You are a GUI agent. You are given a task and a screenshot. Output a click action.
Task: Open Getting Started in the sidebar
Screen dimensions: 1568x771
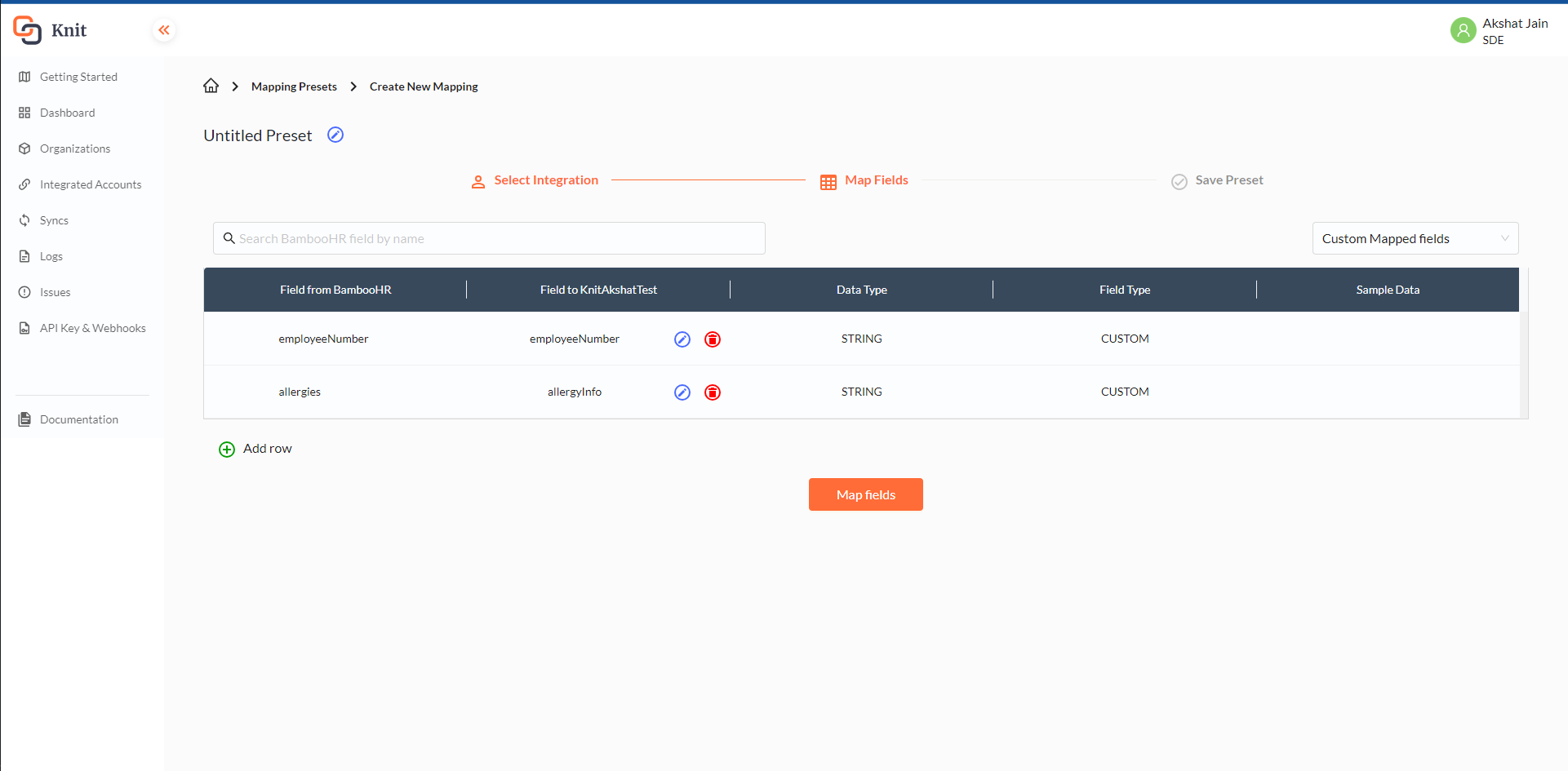coord(78,77)
